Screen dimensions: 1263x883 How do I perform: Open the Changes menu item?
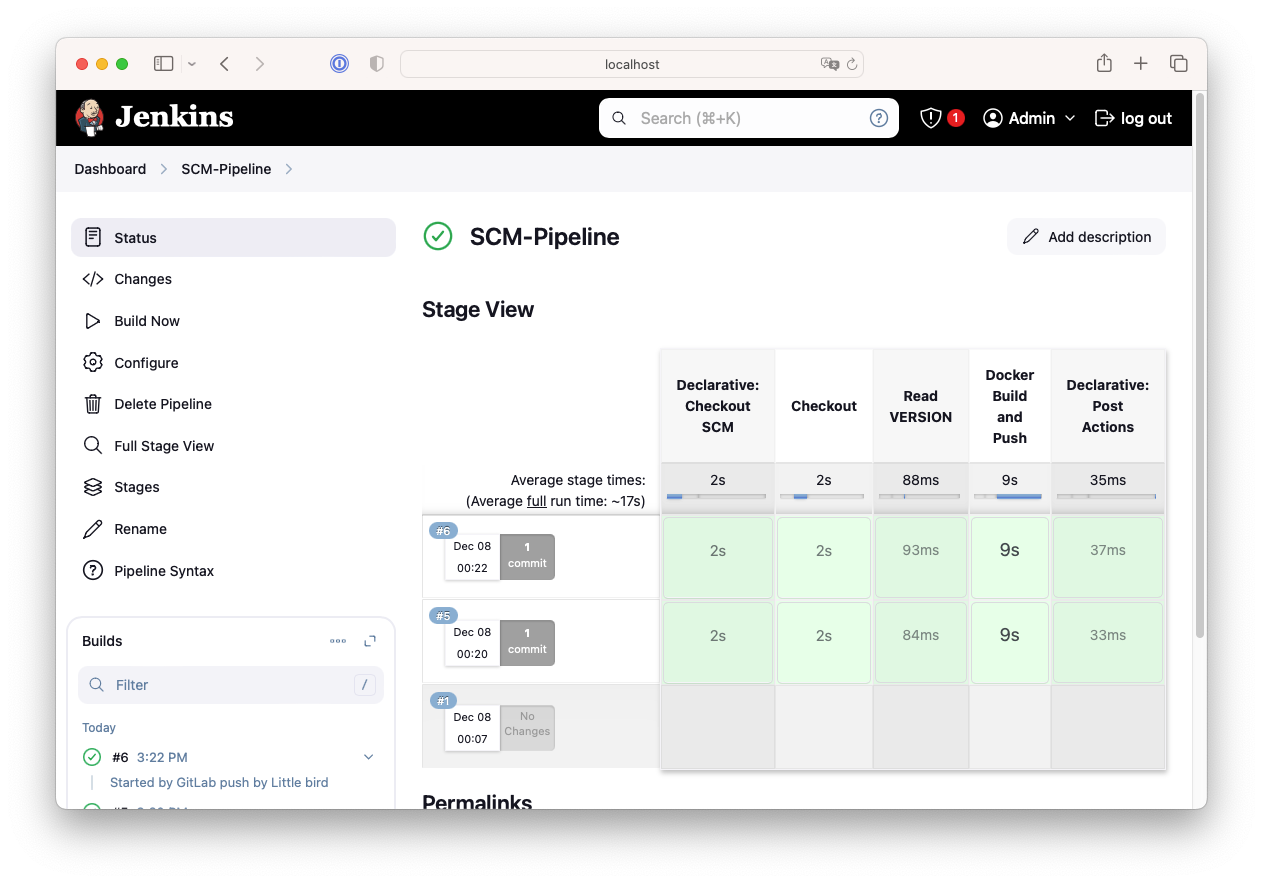[233, 279]
